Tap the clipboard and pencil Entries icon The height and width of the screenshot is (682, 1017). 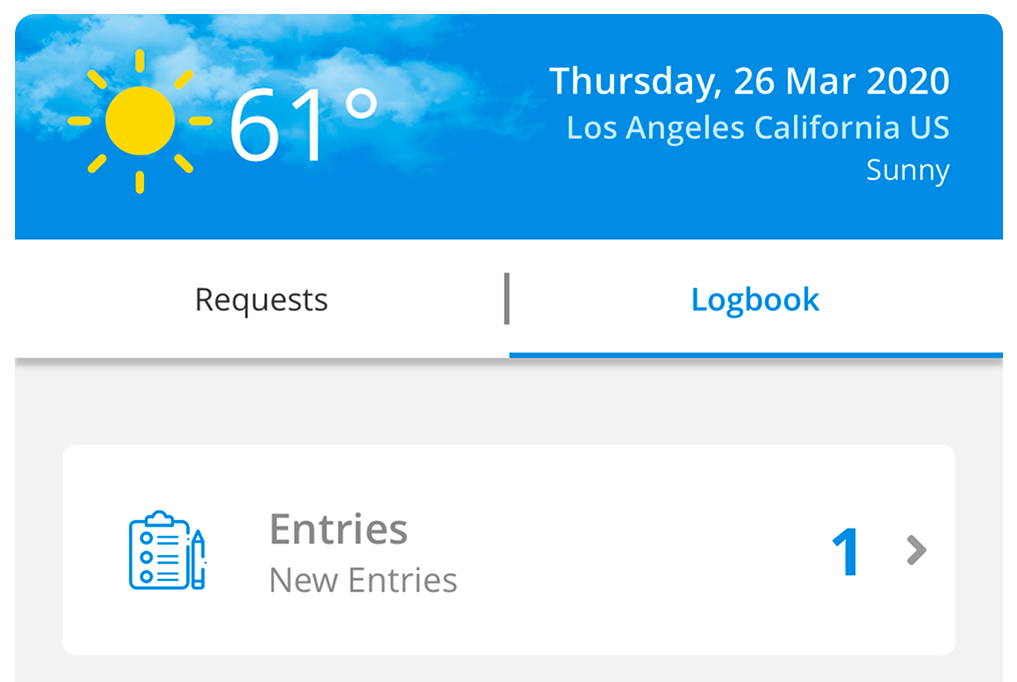167,550
